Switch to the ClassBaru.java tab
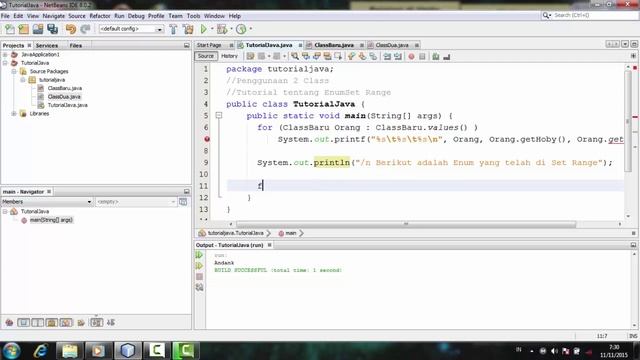This screenshot has width=640, height=360. click(x=334, y=45)
